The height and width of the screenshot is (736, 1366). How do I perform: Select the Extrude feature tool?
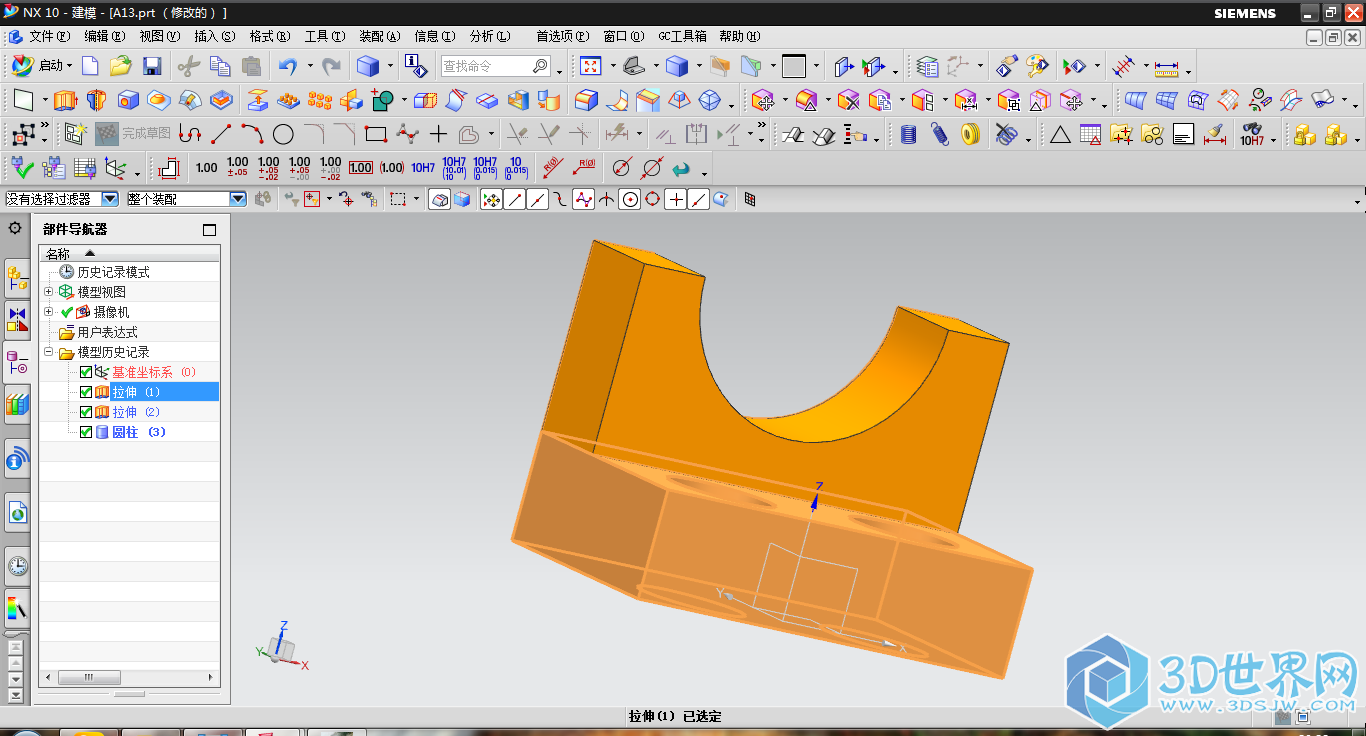(66, 100)
